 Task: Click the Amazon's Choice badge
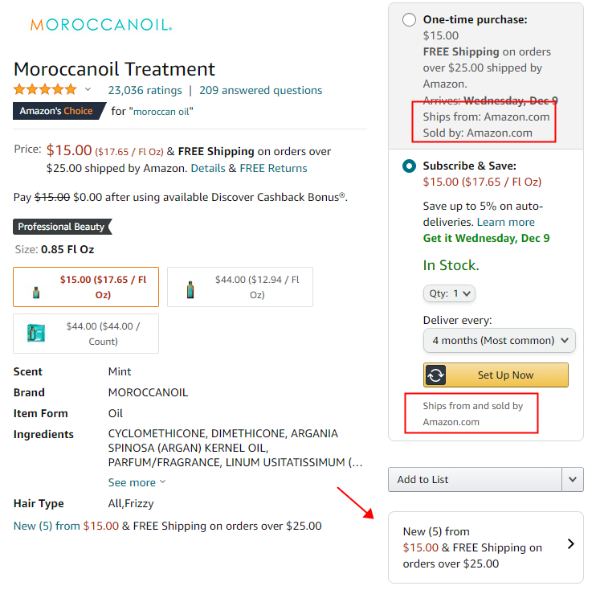pos(59,111)
